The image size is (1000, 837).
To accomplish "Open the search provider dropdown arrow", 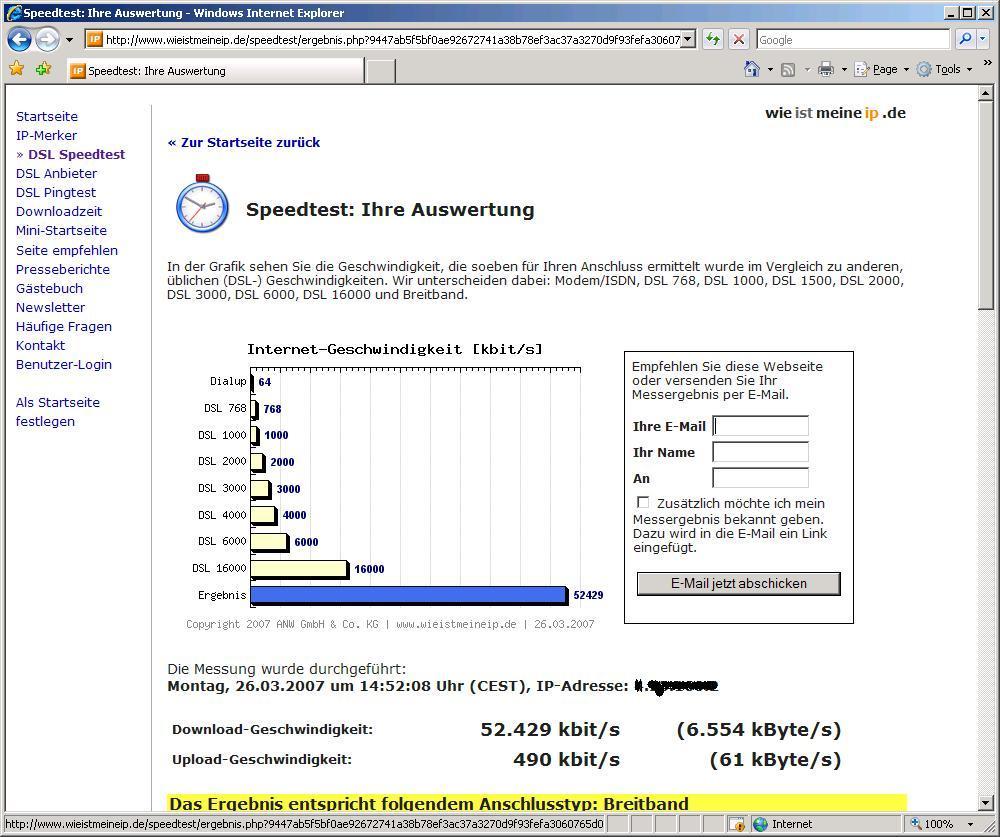I will [983, 39].
